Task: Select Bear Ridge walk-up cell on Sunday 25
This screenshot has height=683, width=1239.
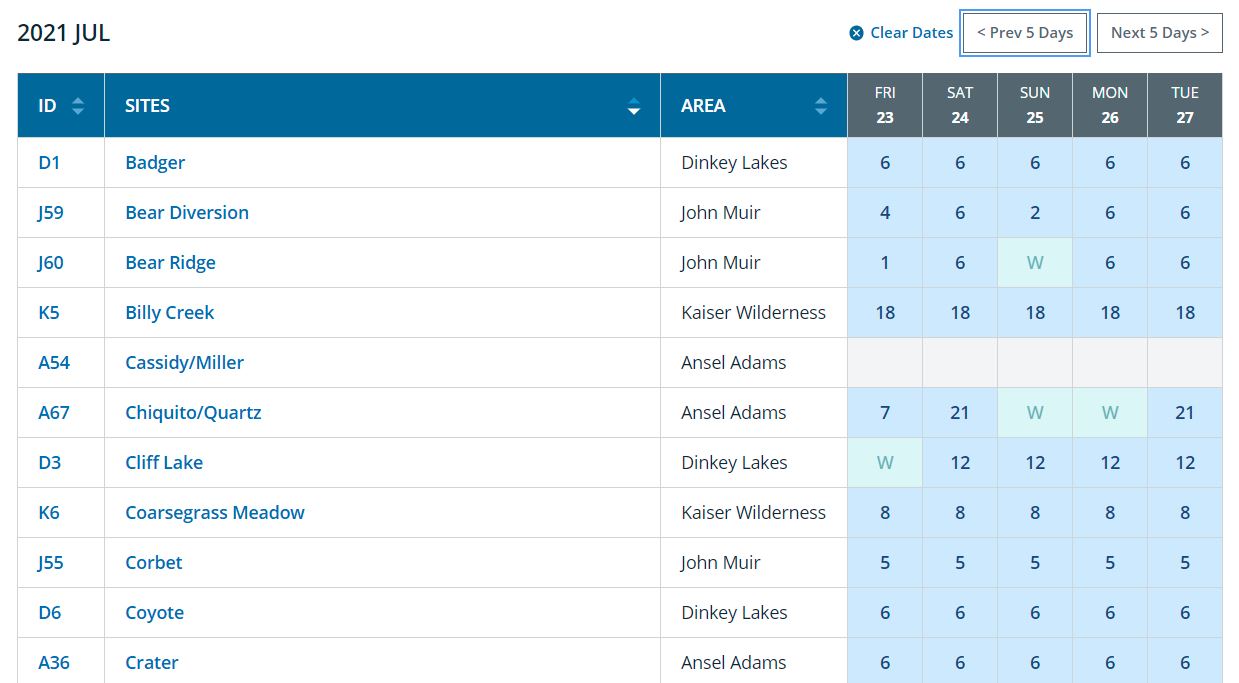Action: [1035, 263]
